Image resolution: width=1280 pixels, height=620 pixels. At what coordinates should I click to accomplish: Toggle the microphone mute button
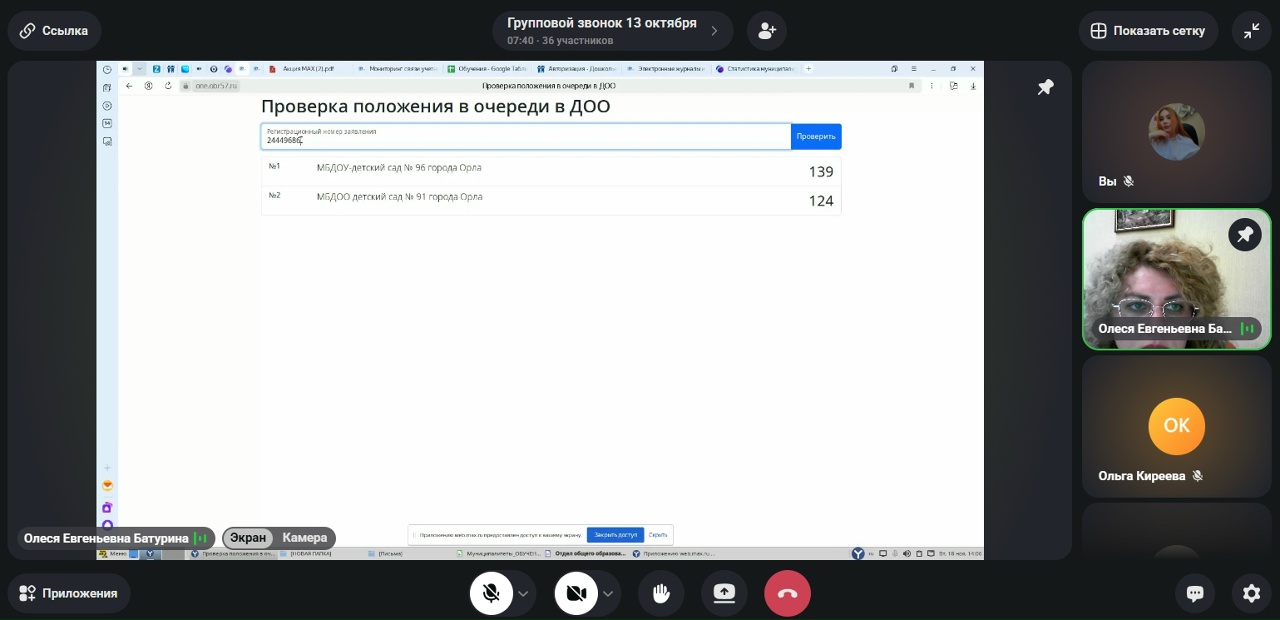pos(491,593)
